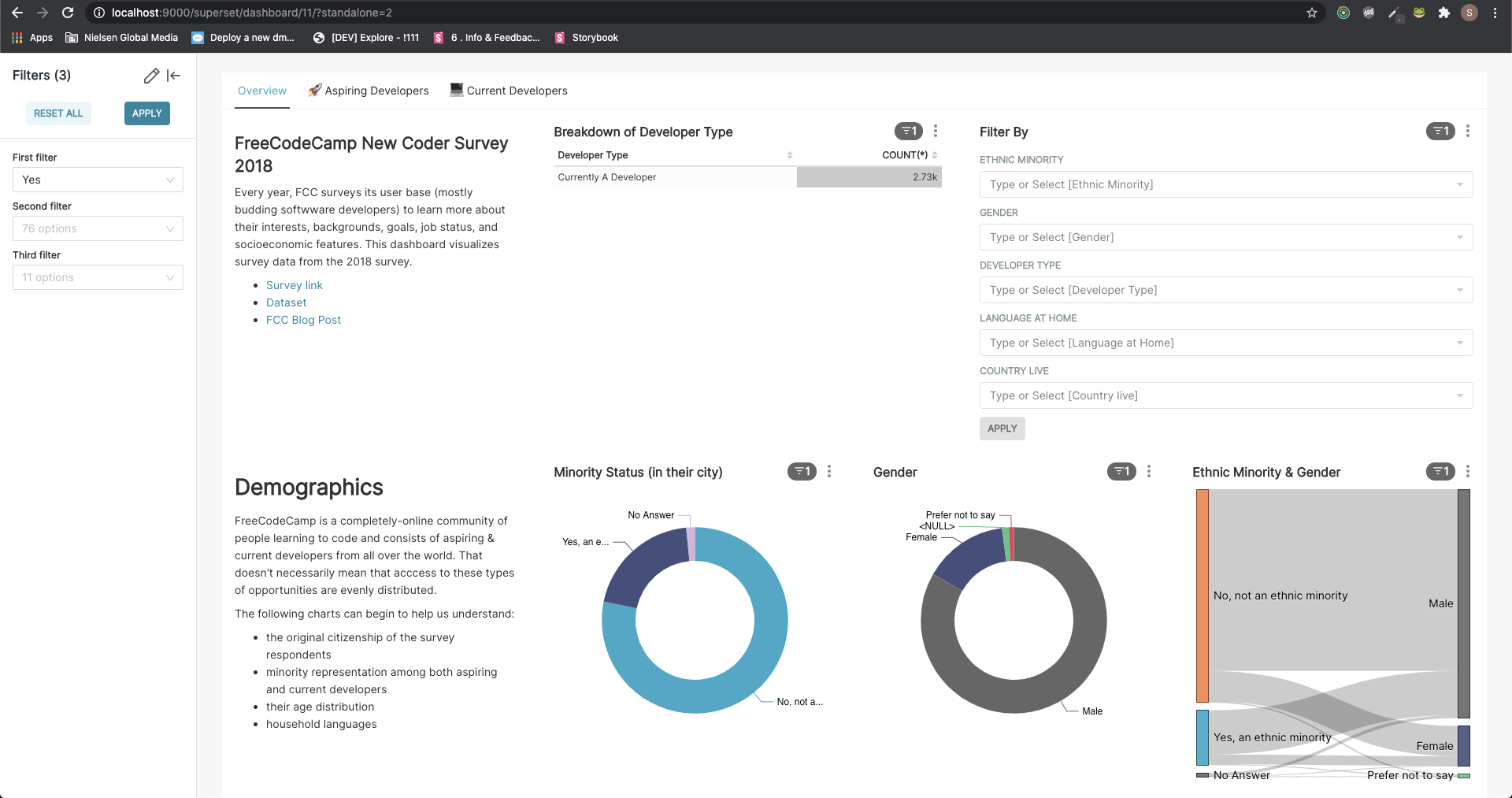Expand the Gender select box
The height and width of the screenshot is (798, 1512).
[x=1226, y=237]
